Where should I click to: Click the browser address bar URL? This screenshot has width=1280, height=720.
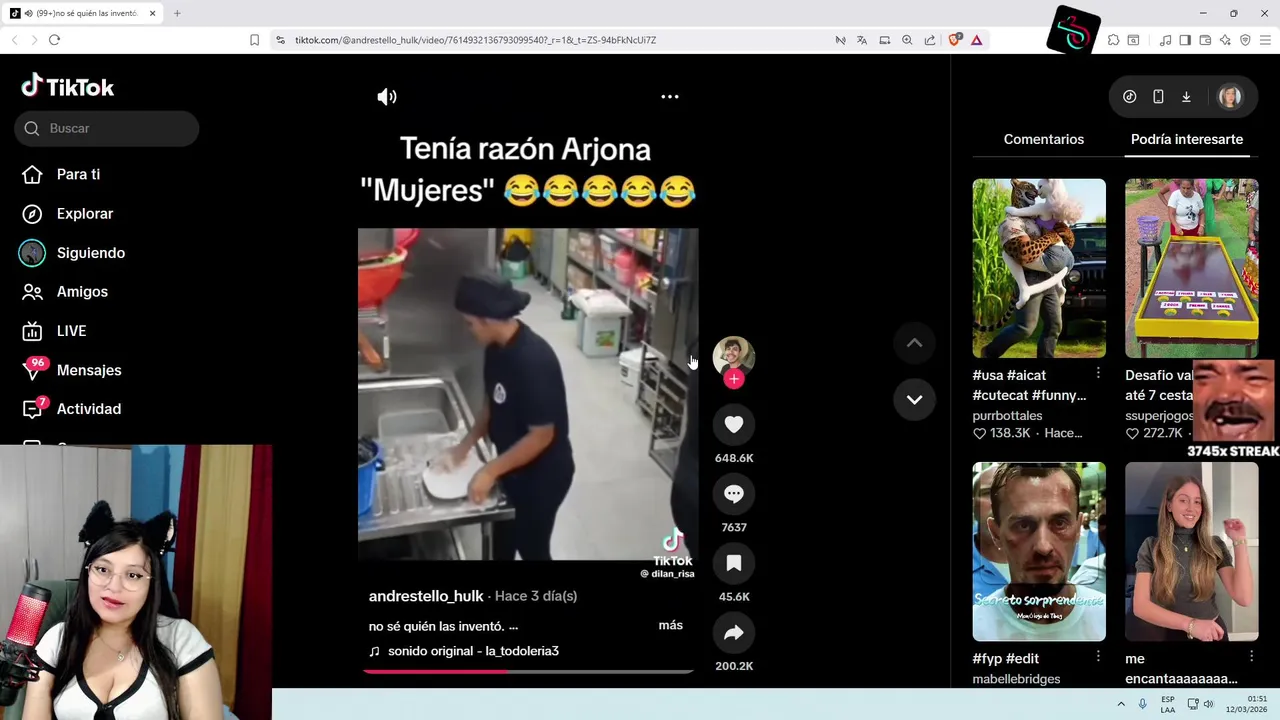pyautogui.click(x=475, y=40)
